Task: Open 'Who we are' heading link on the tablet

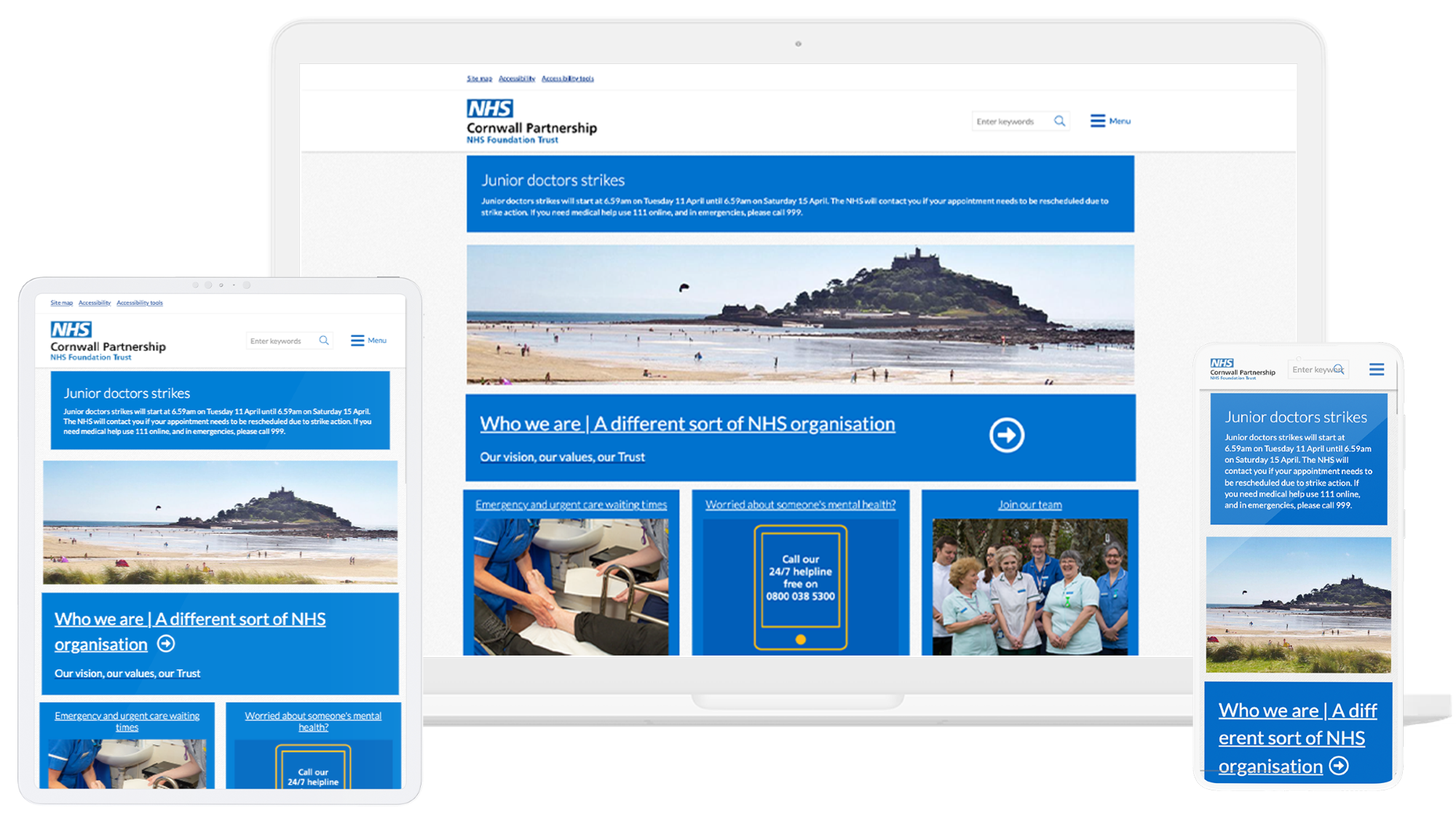Action: click(x=190, y=632)
